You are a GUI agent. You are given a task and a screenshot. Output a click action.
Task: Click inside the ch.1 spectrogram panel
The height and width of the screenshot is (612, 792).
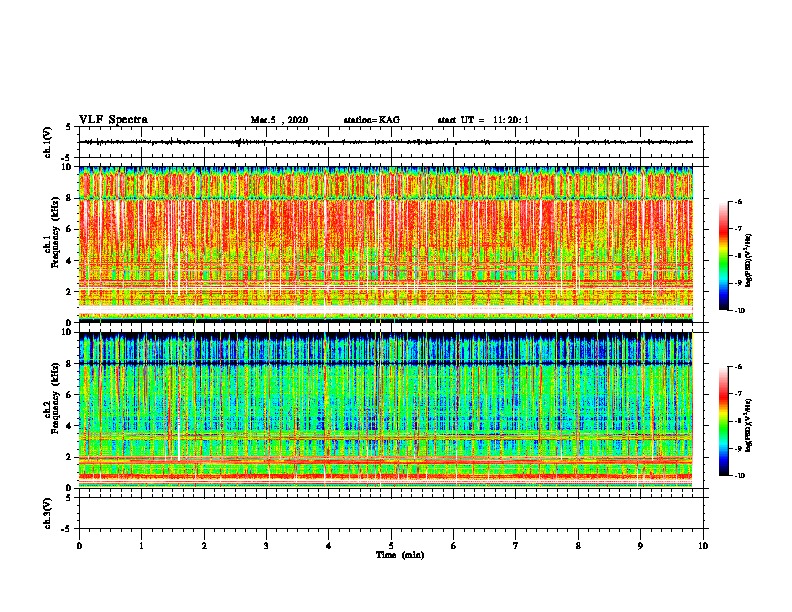[x=386, y=244]
